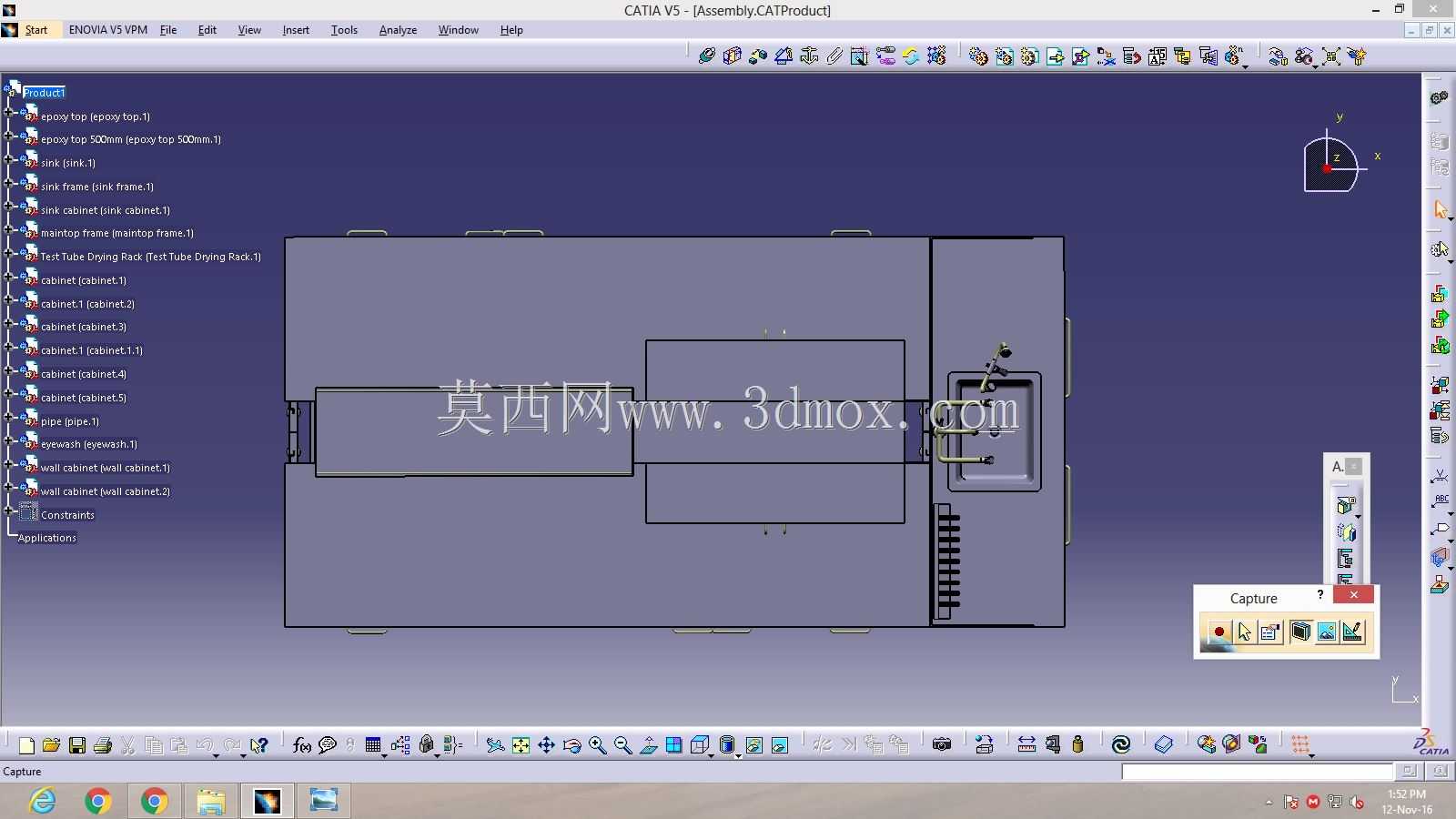Click the Capture toolbar help question mark
The width and height of the screenshot is (1456, 819).
(x=1320, y=594)
